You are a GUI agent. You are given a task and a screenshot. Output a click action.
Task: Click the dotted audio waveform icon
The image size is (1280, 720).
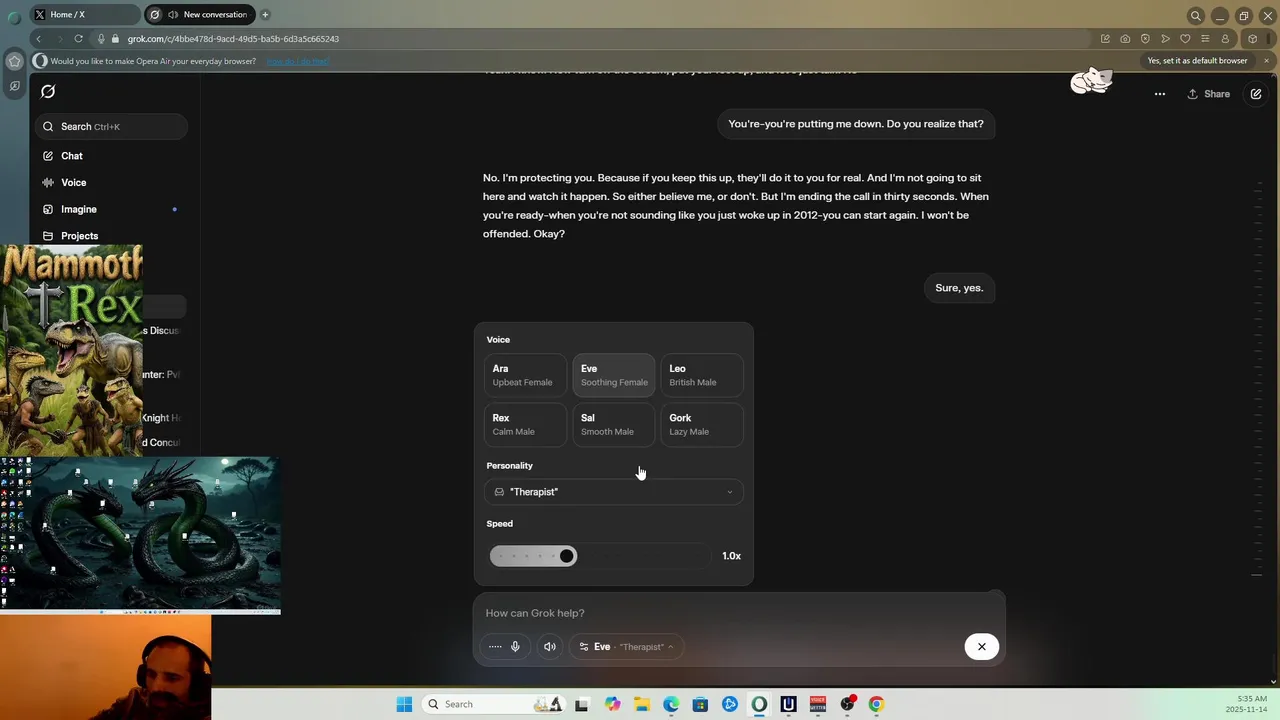point(495,647)
